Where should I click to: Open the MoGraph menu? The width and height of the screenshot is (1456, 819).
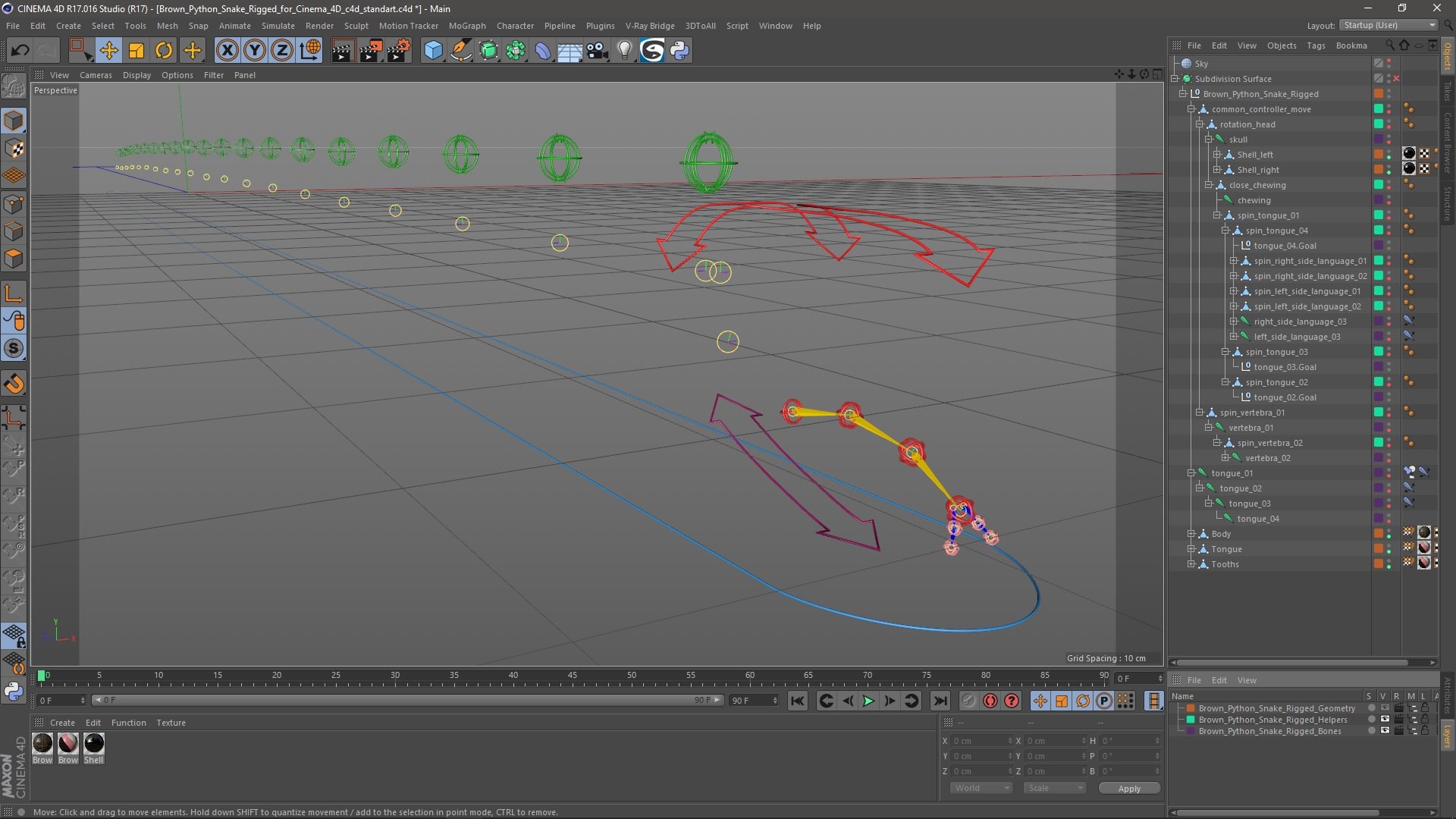(467, 26)
